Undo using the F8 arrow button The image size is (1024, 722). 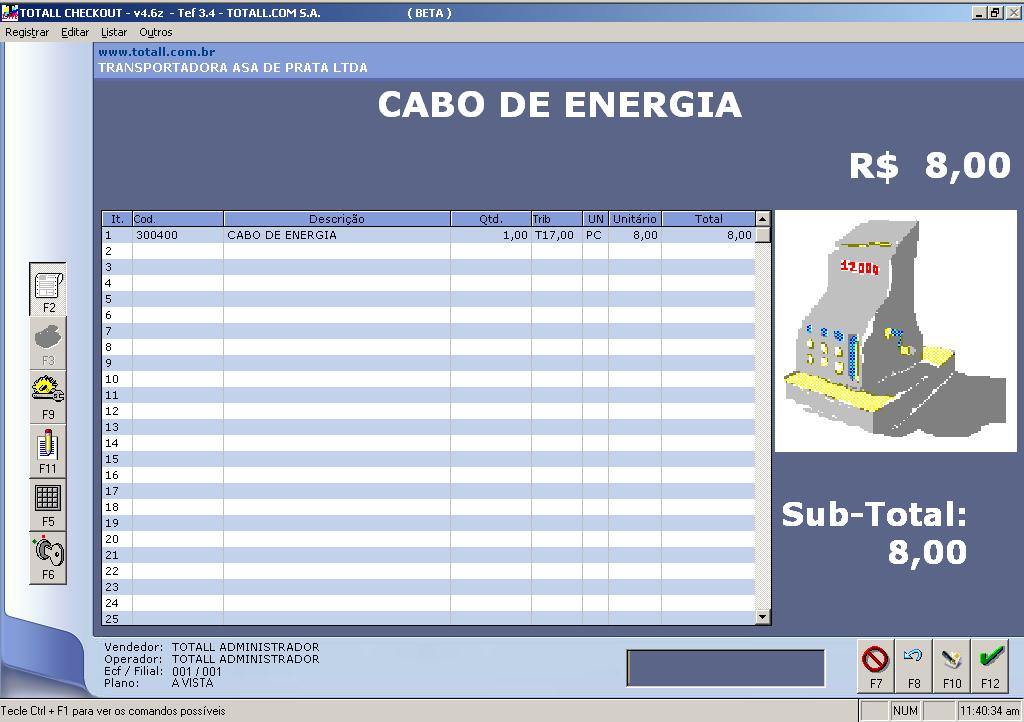pos(914,666)
